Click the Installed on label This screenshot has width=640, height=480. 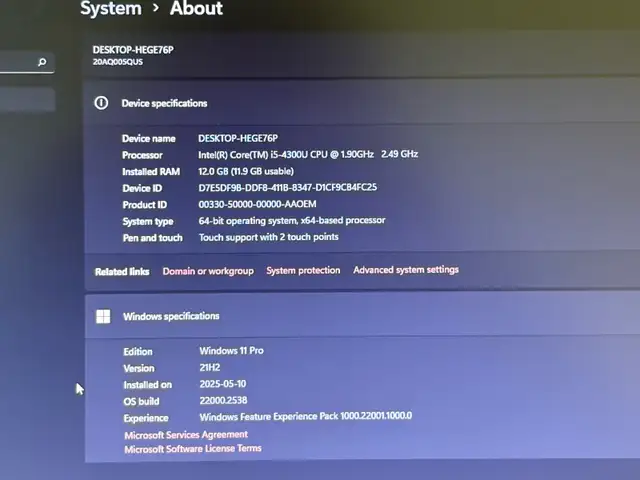point(148,385)
